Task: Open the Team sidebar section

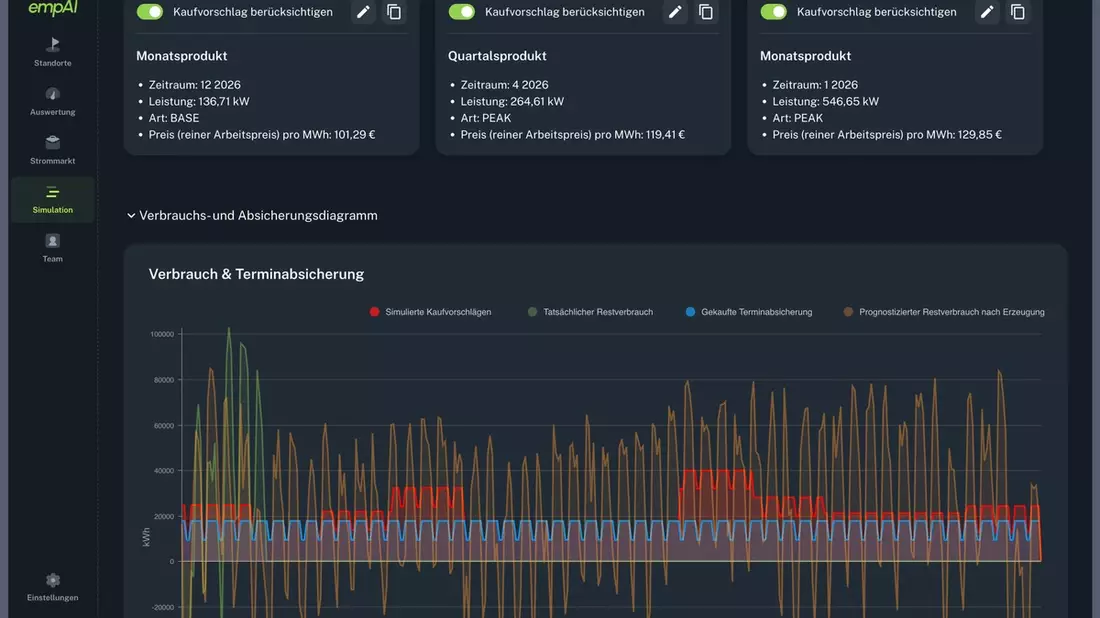Action: [x=53, y=248]
